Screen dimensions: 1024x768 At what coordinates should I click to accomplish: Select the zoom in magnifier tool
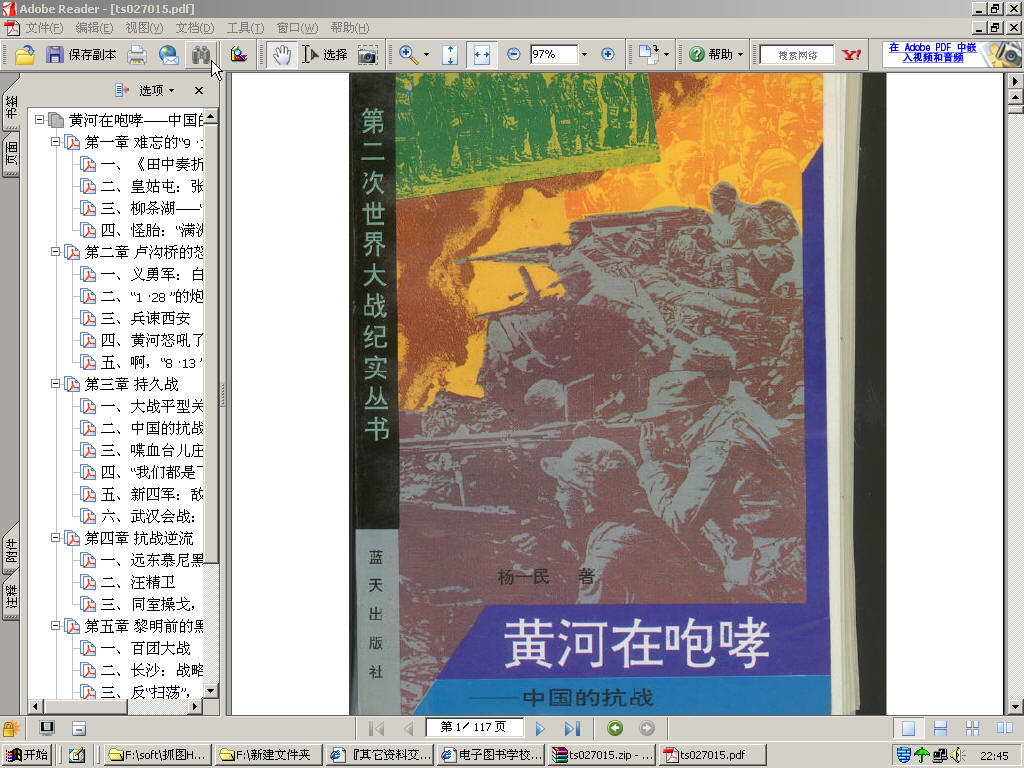pyautogui.click(x=409, y=55)
